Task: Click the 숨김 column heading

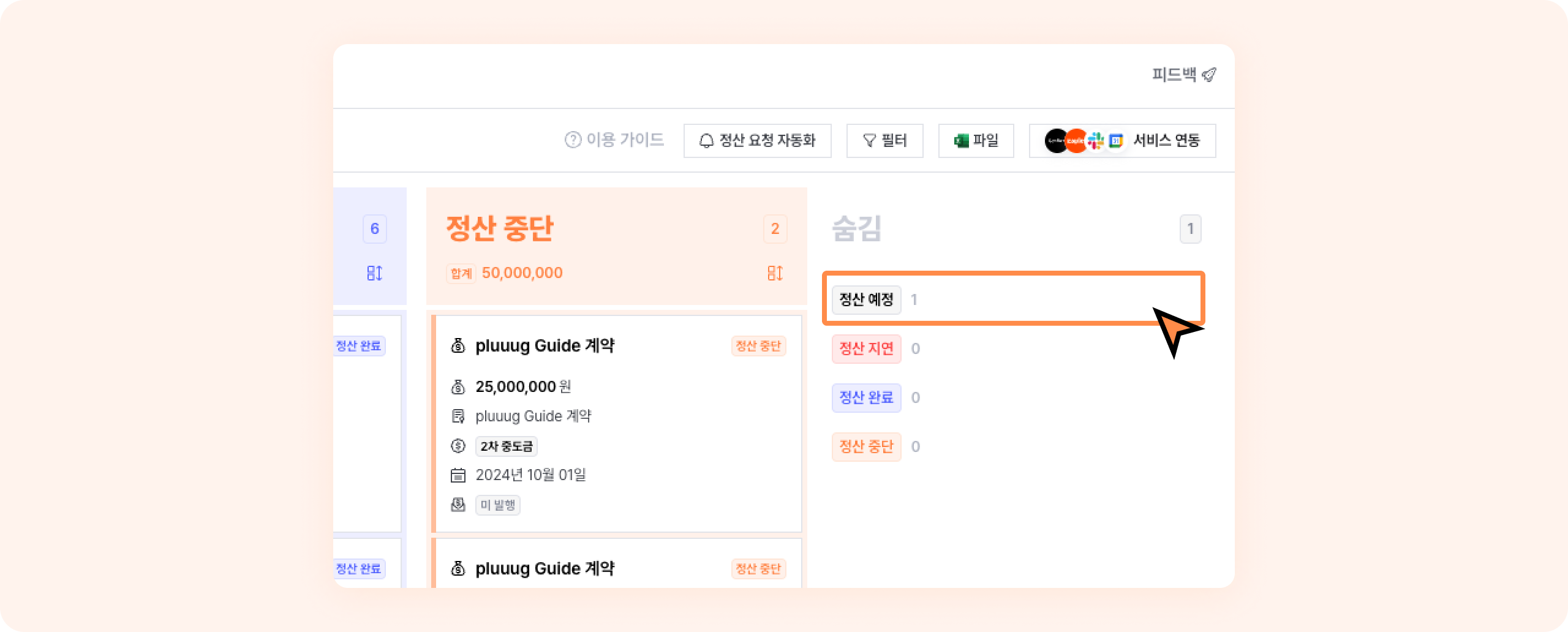Action: click(x=856, y=228)
